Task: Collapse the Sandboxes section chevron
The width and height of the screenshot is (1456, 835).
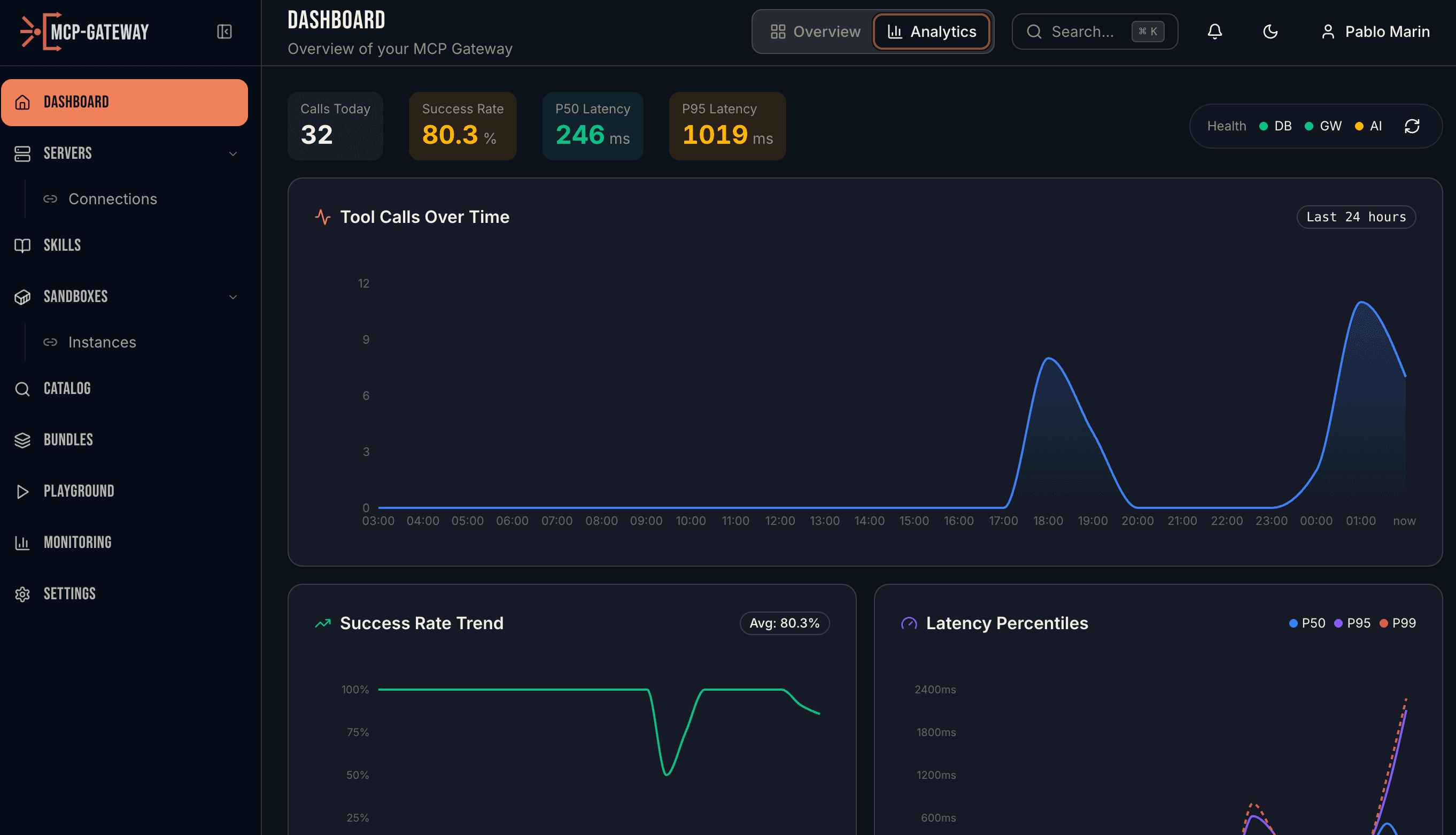Action: [232, 297]
